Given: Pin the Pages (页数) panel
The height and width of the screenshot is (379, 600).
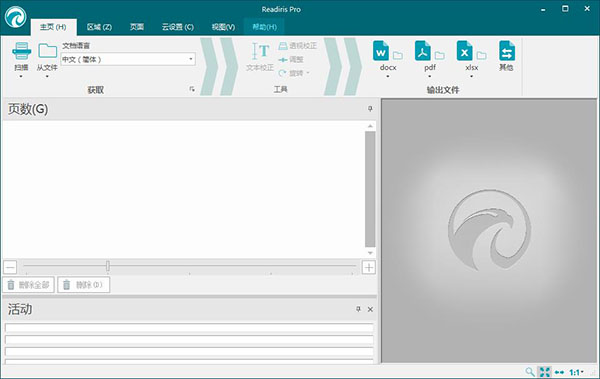Looking at the screenshot, I should 370,109.
